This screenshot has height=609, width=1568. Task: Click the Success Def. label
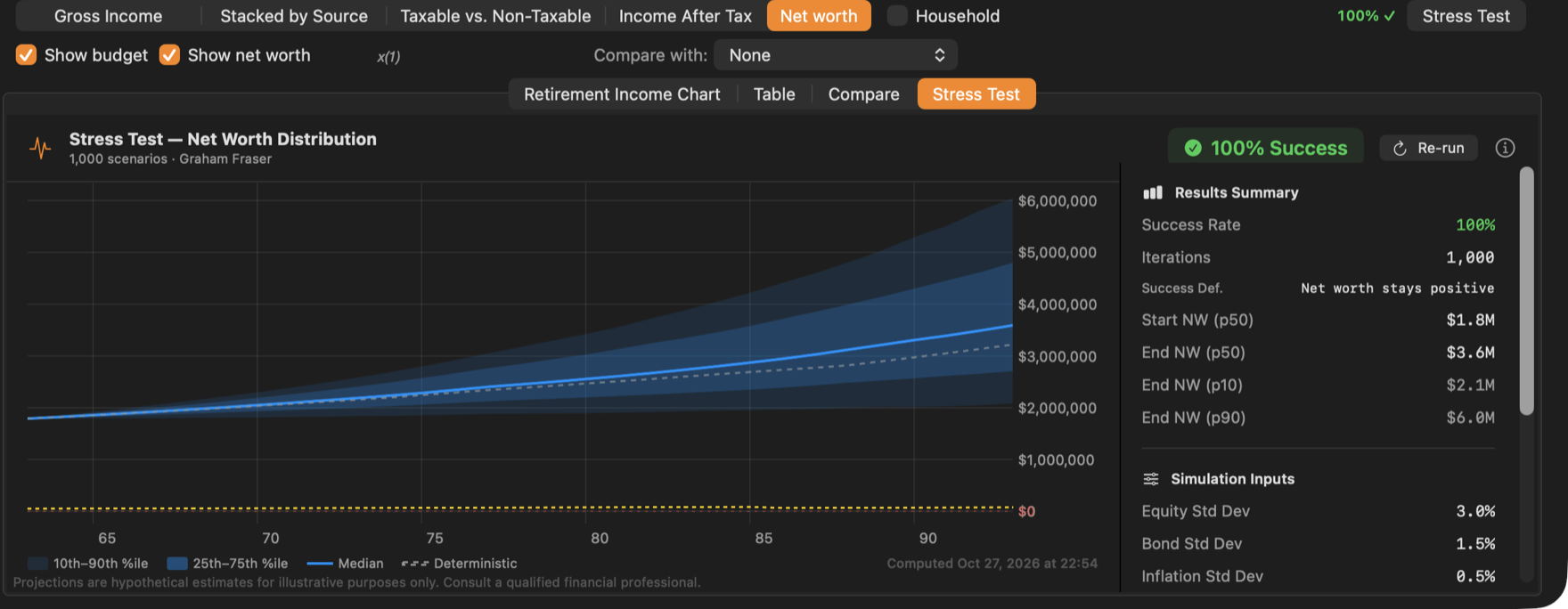click(1182, 288)
